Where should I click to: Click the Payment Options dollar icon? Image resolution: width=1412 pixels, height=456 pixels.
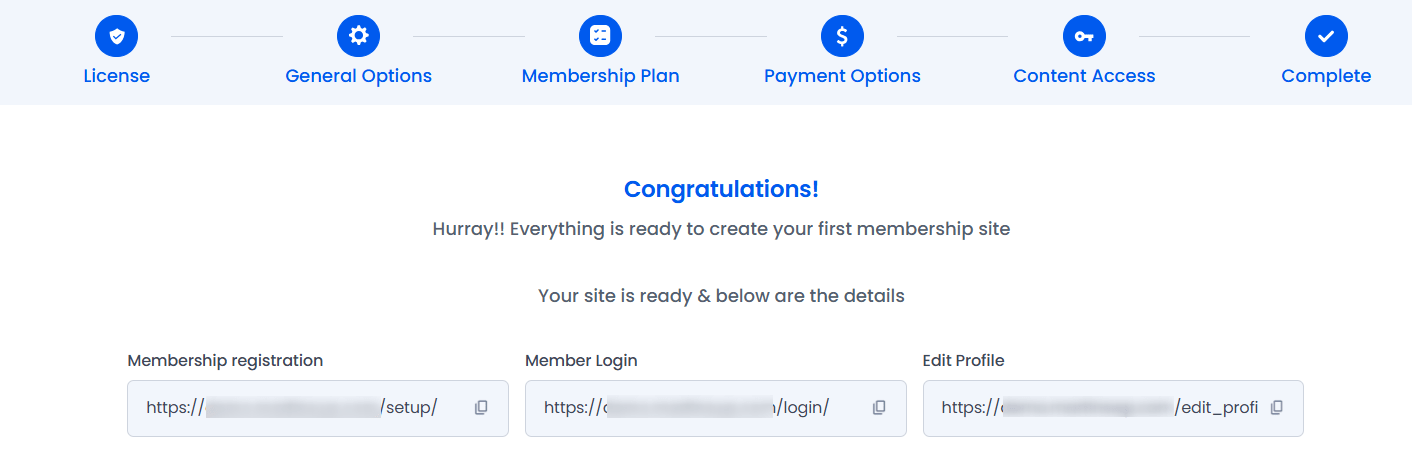(x=842, y=36)
